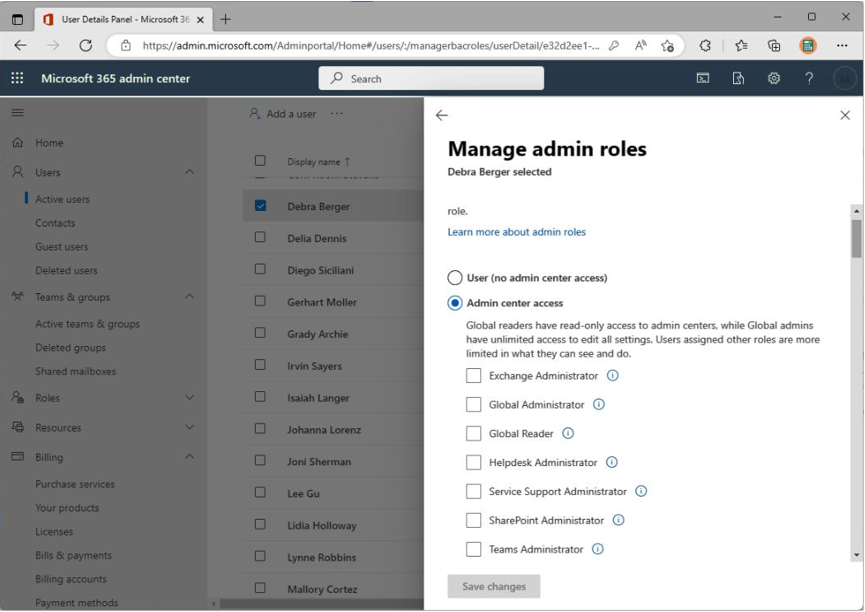Open browser Favorites star list icon
865x612 pixels.
[741, 45]
